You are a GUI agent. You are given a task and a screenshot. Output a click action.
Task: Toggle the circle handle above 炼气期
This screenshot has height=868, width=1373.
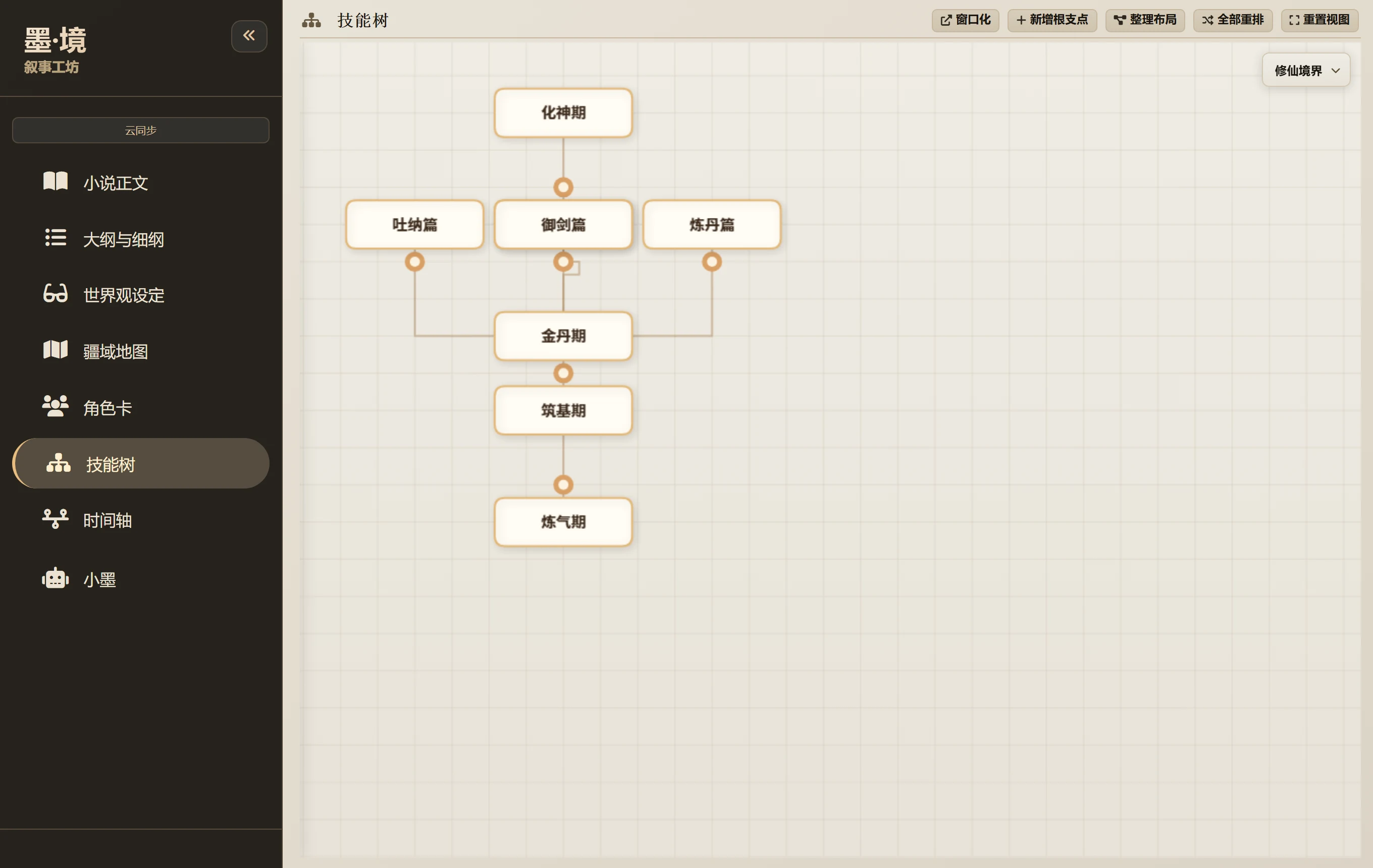[x=563, y=485]
